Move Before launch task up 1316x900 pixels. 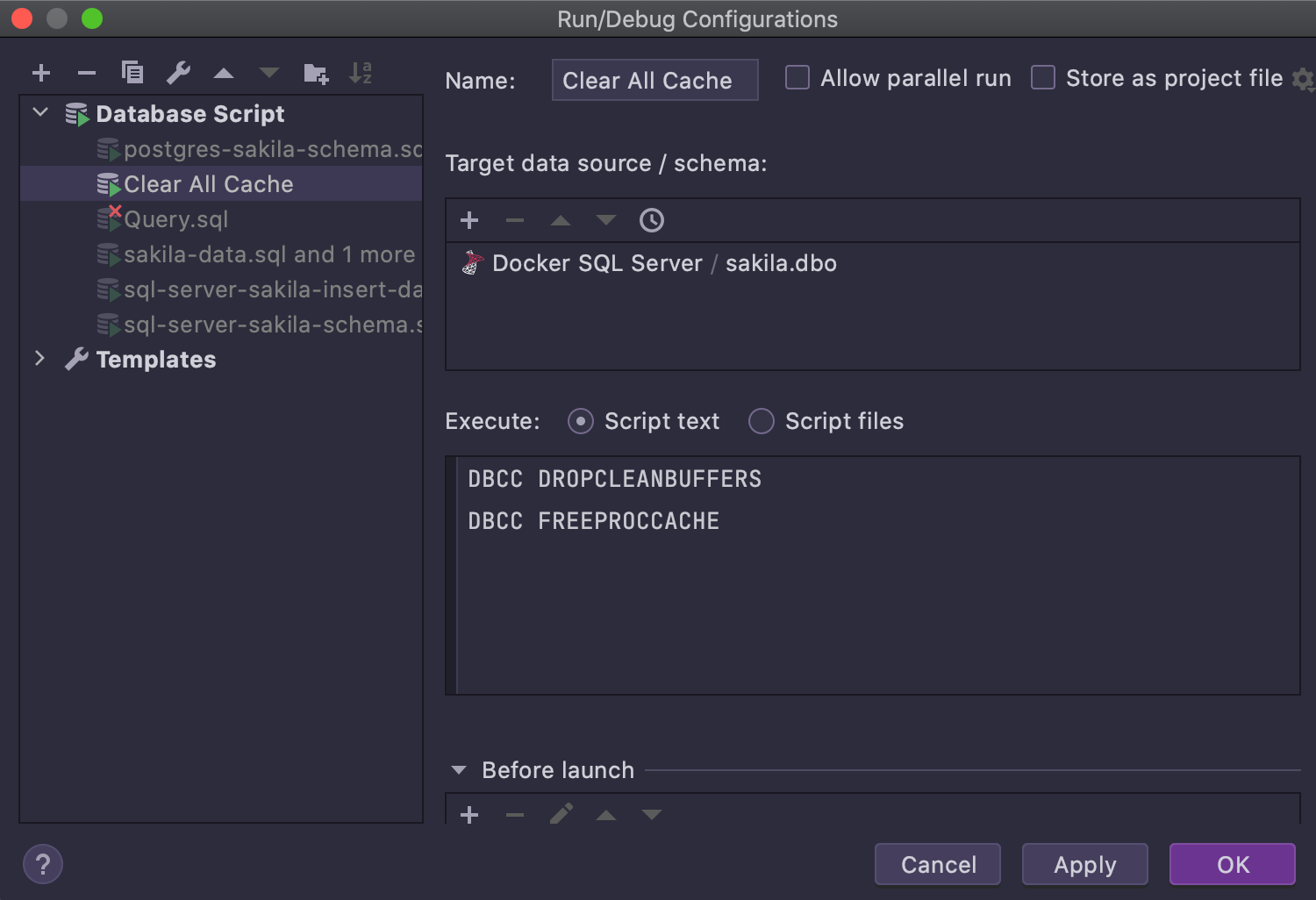click(606, 815)
